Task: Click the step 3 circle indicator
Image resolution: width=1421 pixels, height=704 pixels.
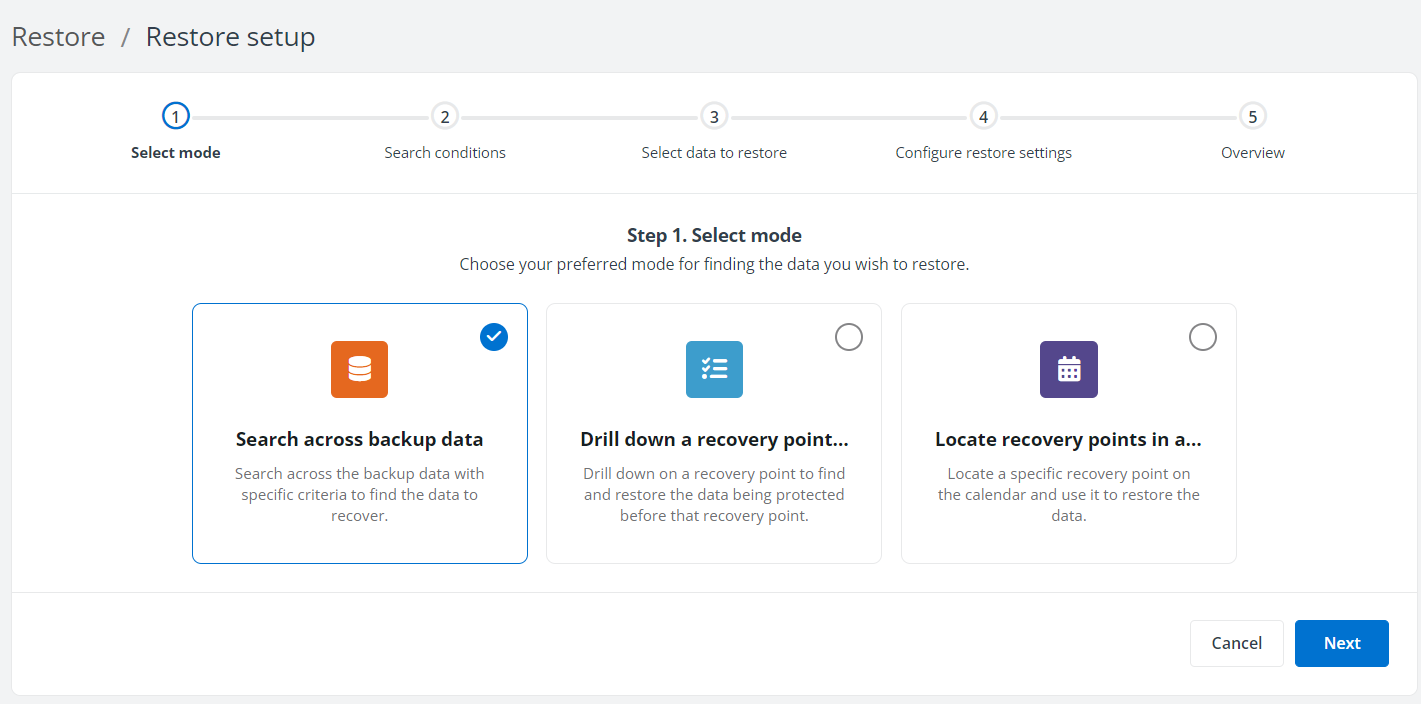Action: [x=713, y=117]
